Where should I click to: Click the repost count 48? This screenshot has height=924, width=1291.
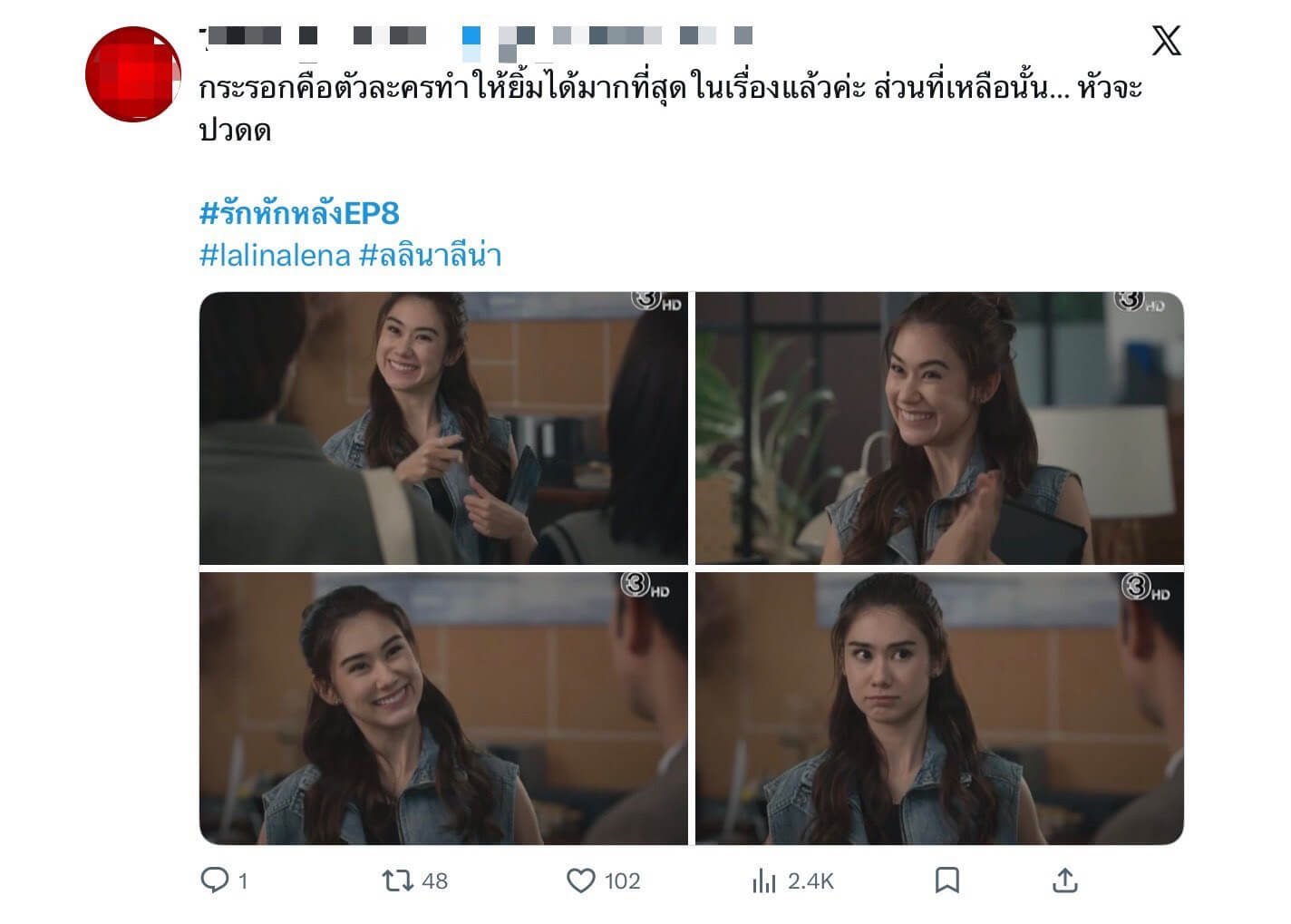[x=435, y=881]
